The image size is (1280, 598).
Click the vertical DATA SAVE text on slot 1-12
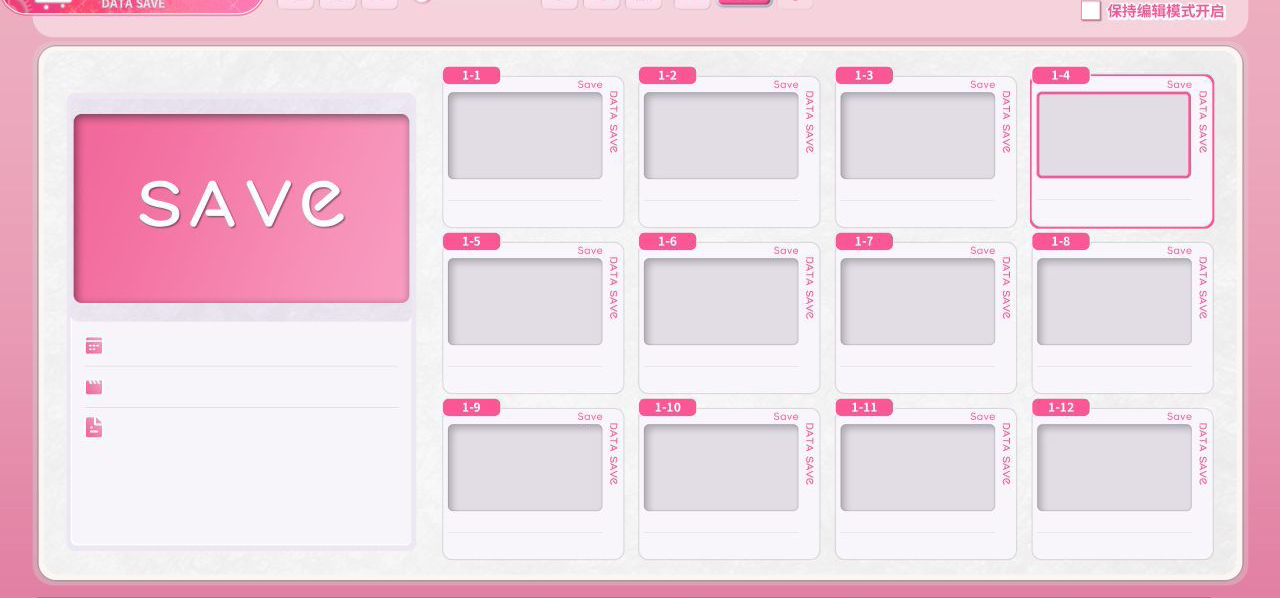pos(1202,454)
